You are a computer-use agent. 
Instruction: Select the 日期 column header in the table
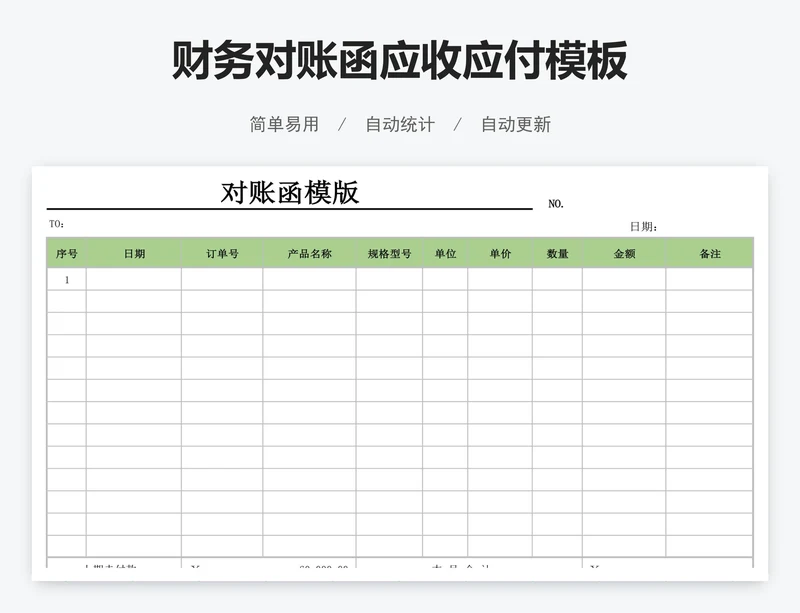click(134, 253)
